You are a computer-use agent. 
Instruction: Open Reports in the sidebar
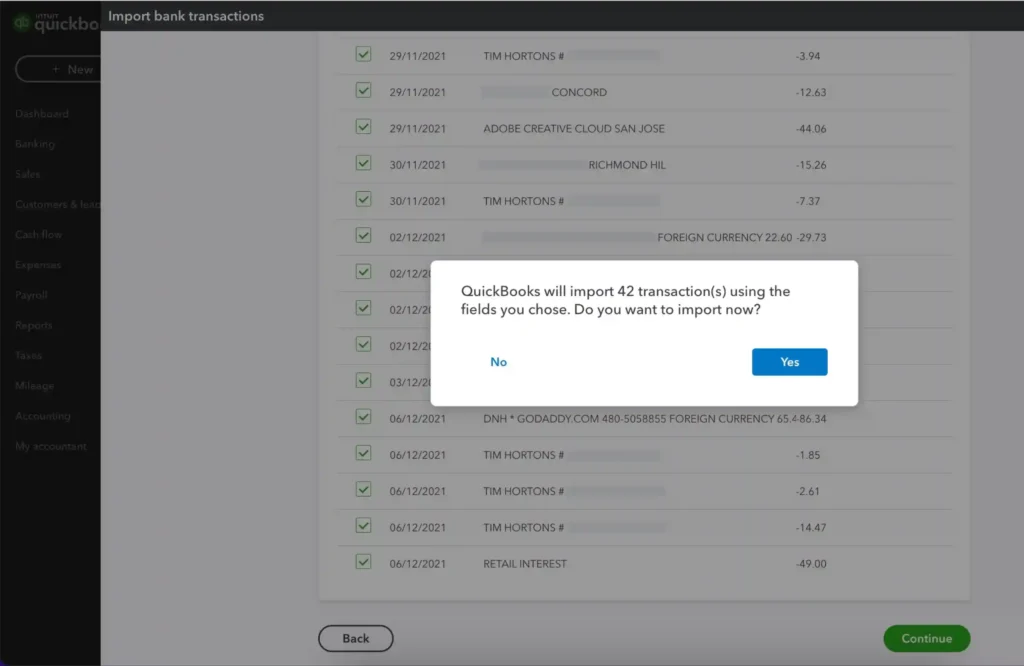[x=33, y=325]
